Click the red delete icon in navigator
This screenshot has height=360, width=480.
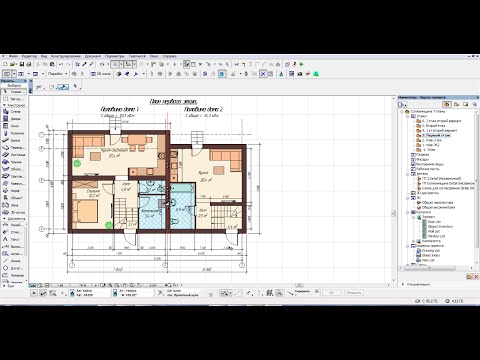[477, 277]
